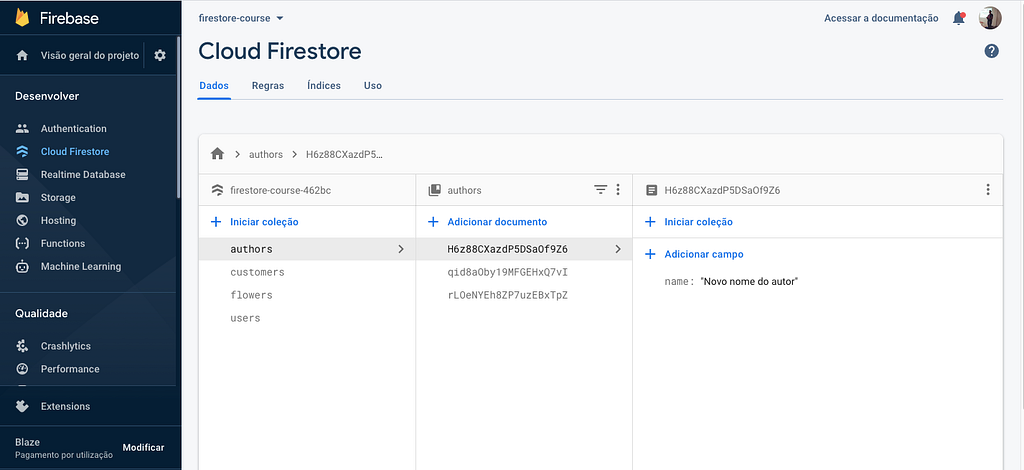Click the Realtime Database icon

click(22, 174)
